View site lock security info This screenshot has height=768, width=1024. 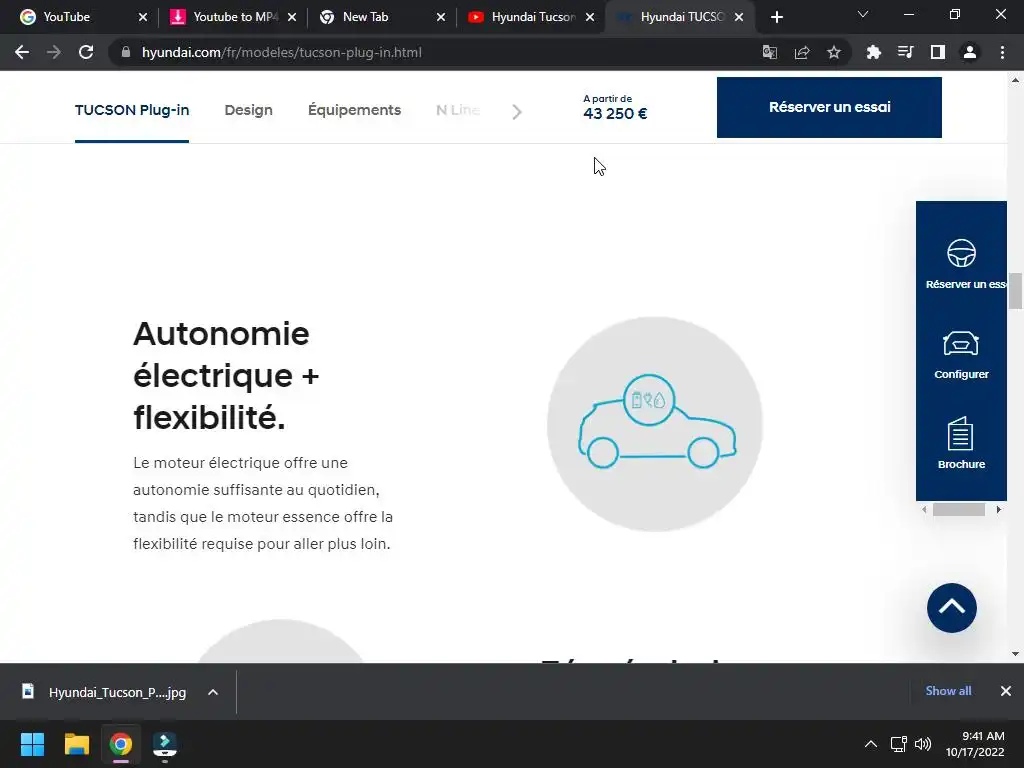click(126, 52)
